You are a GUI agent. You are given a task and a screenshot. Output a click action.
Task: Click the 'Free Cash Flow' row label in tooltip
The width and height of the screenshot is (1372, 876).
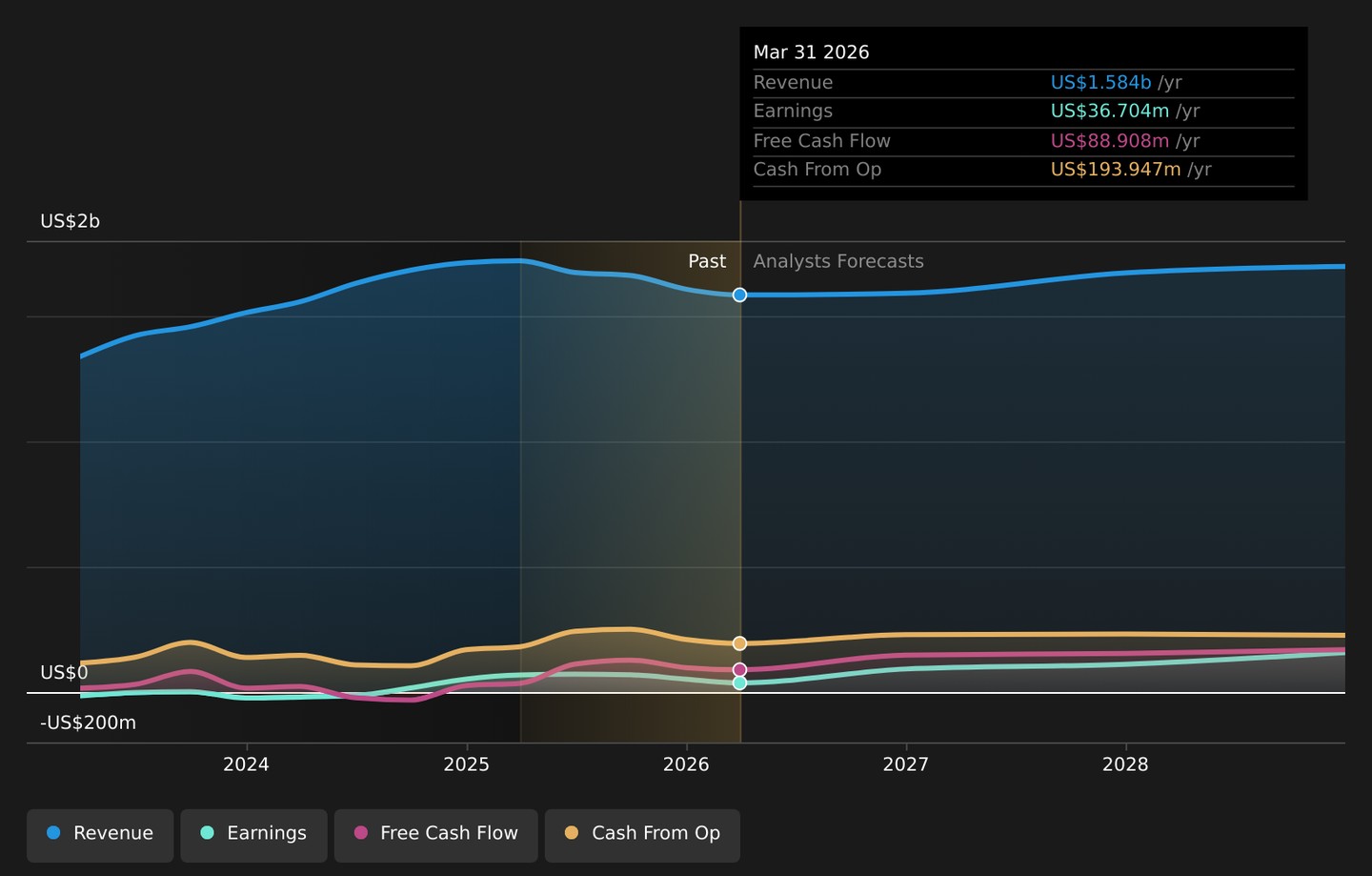tap(822, 141)
